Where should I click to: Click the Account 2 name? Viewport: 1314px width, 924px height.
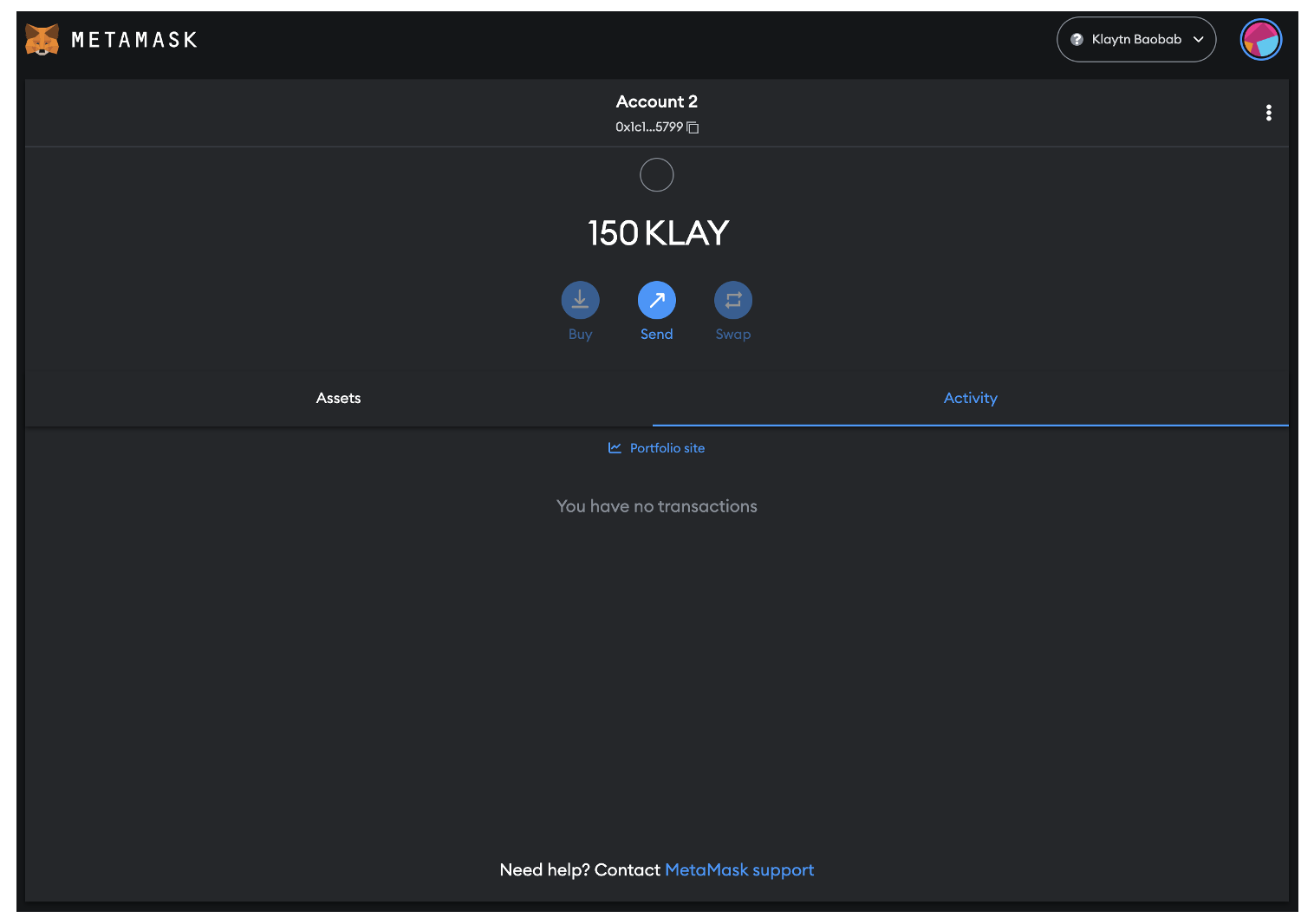pos(657,102)
